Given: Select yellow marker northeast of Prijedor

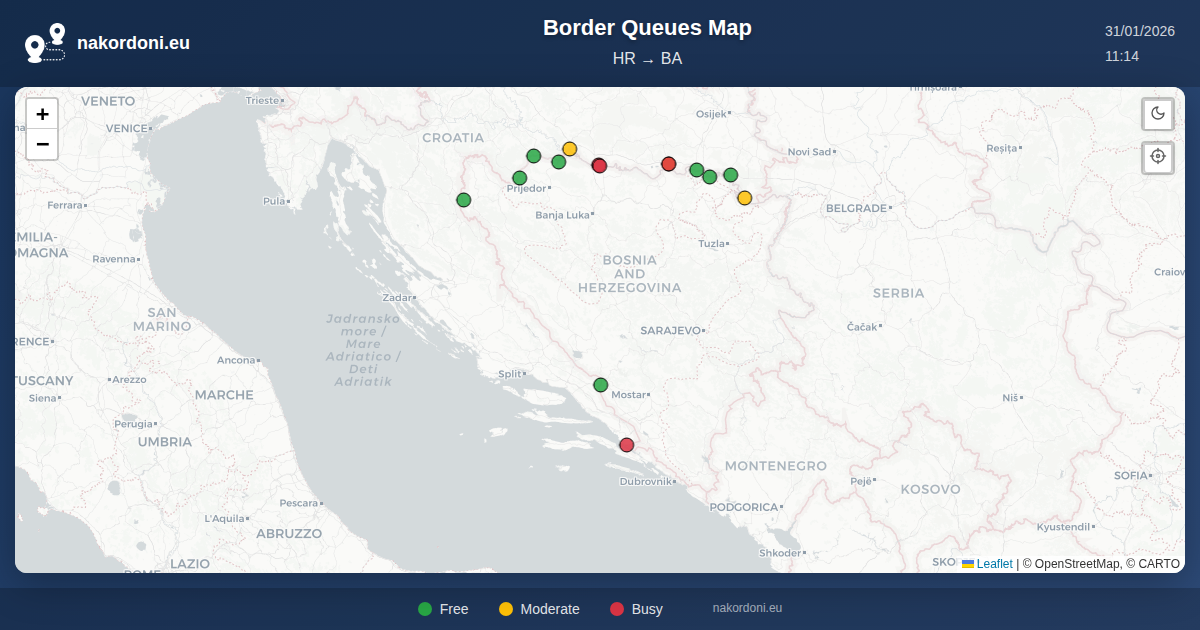Looking at the screenshot, I should (570, 149).
